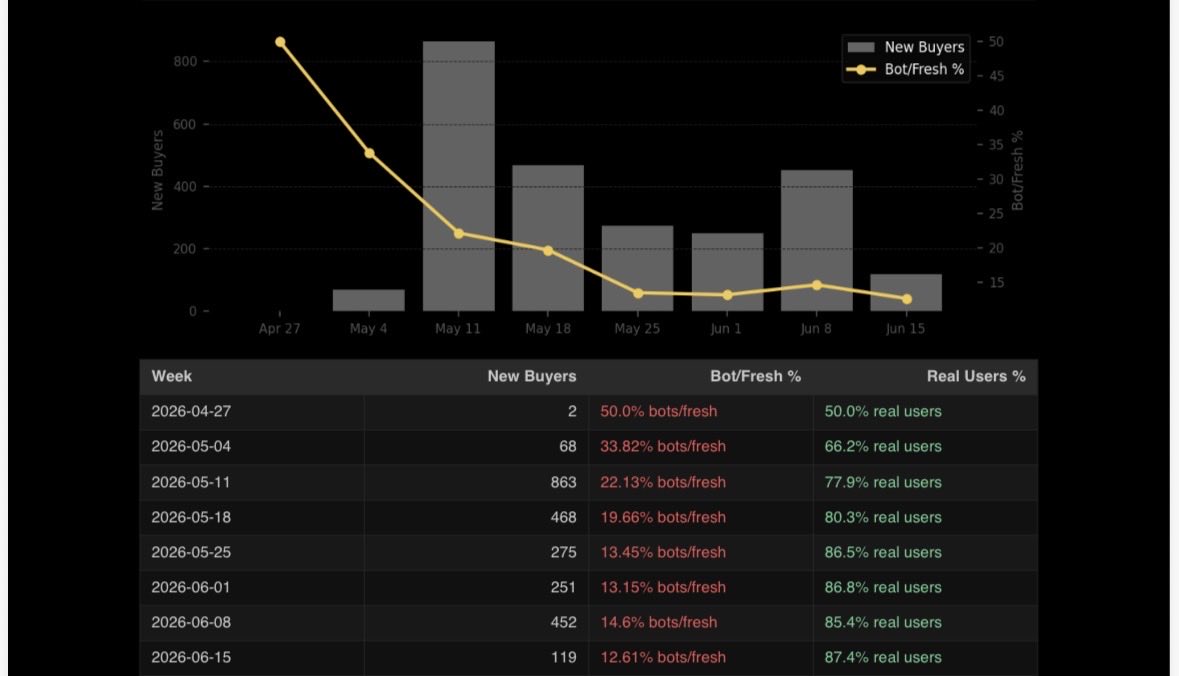Click the Bot/Fresh % legend entry
This screenshot has height=676, width=1179.
[906, 69]
